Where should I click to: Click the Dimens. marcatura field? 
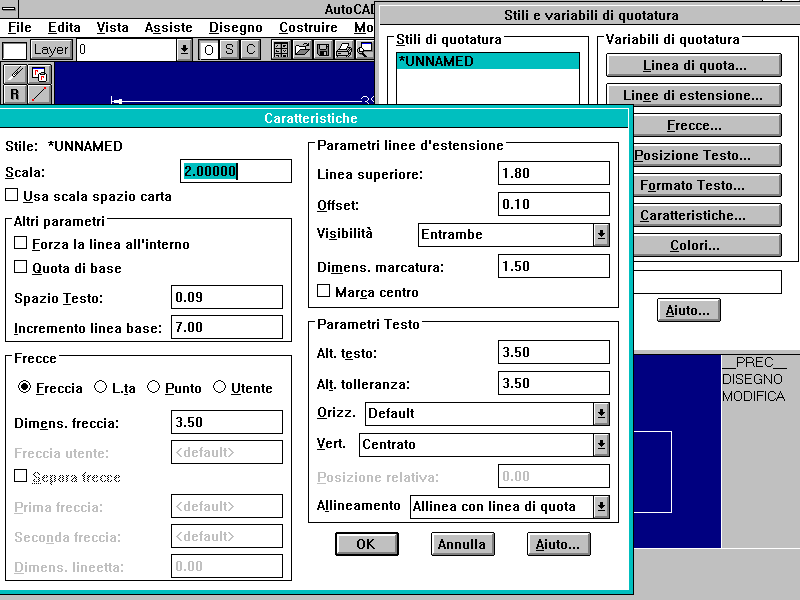coord(554,266)
